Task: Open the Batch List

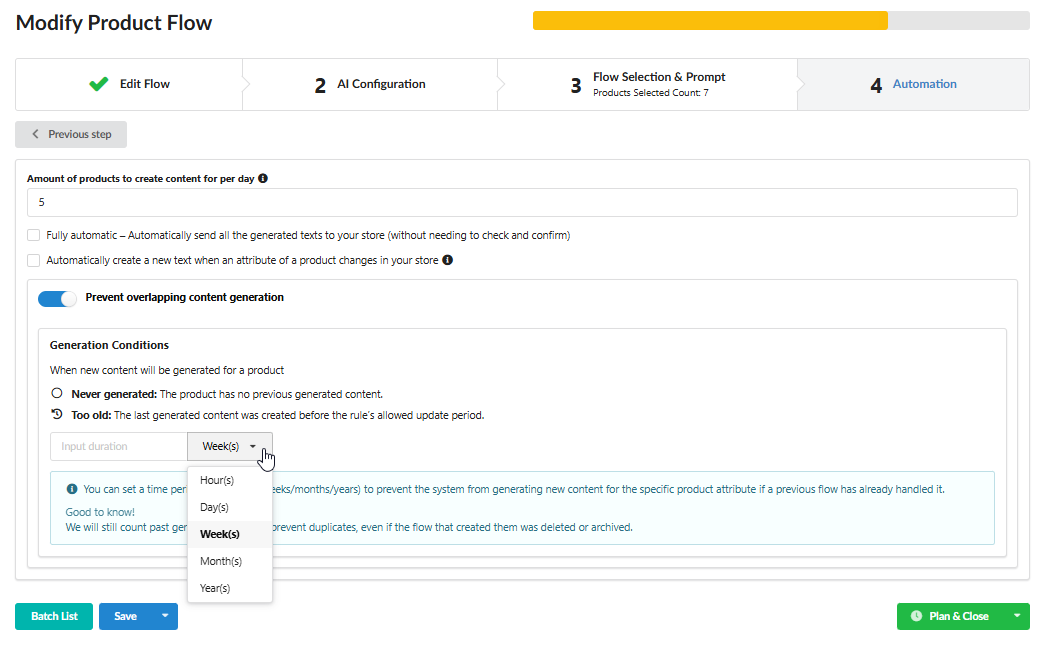Action: coord(54,616)
